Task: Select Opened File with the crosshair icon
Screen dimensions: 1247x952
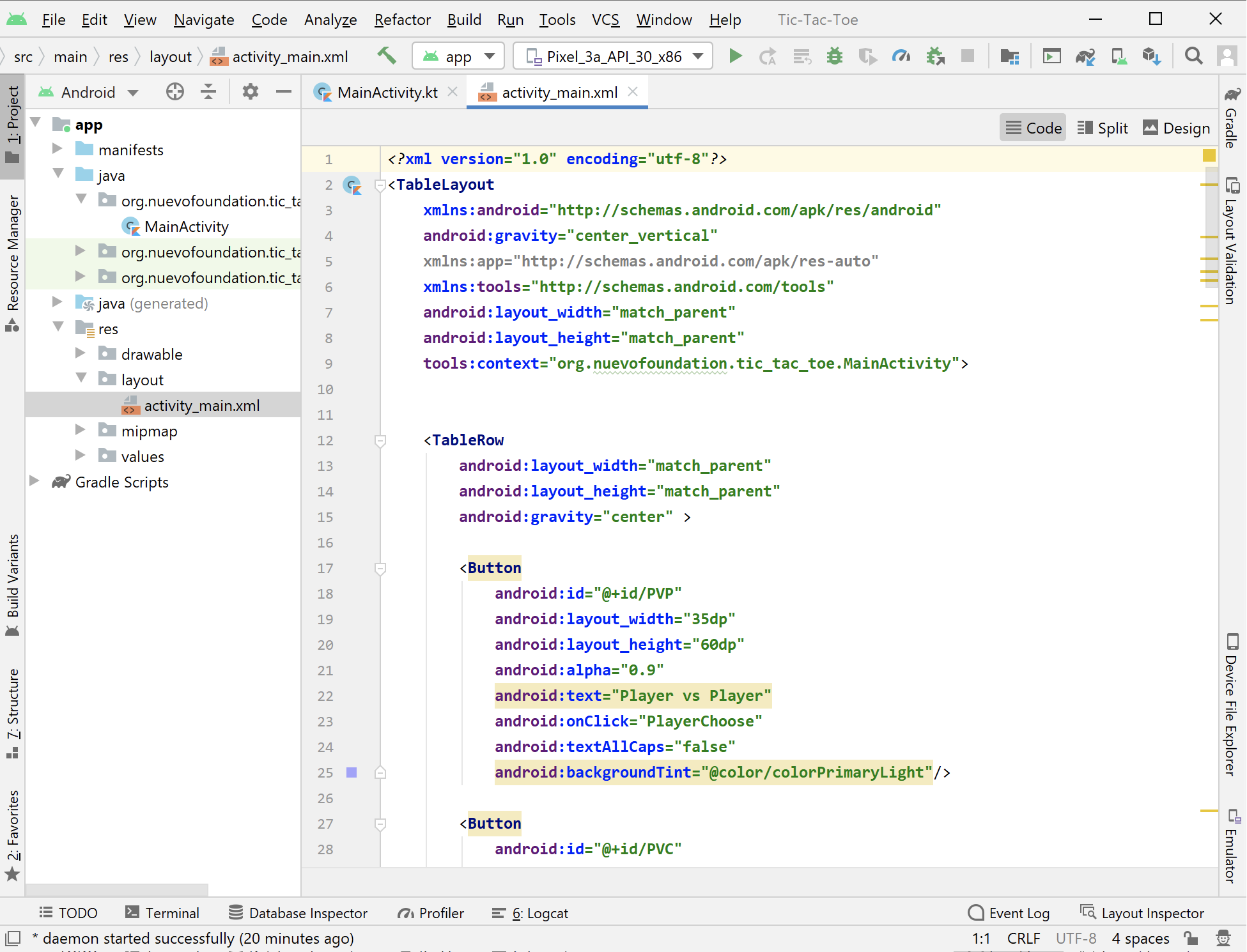Action: click(x=174, y=92)
